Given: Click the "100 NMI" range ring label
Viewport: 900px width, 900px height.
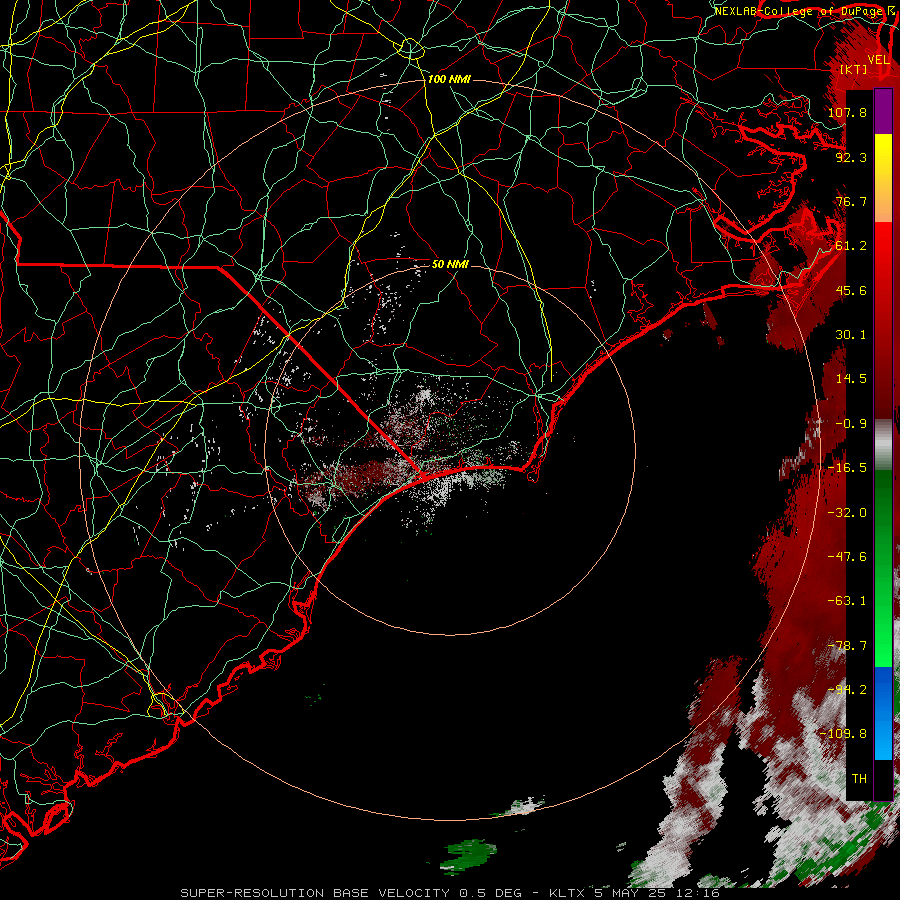Looking at the screenshot, I should pyautogui.click(x=449, y=79).
